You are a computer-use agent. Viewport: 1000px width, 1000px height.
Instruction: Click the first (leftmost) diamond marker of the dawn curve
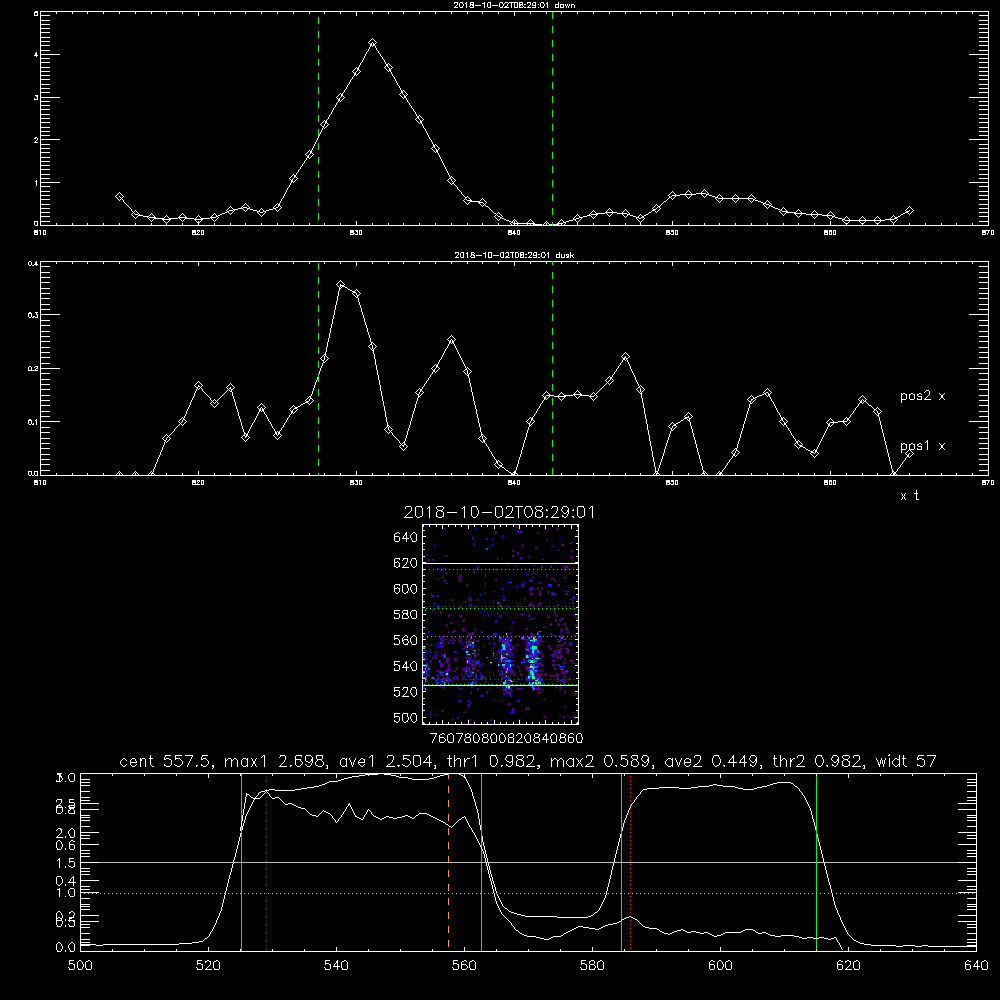(x=119, y=197)
